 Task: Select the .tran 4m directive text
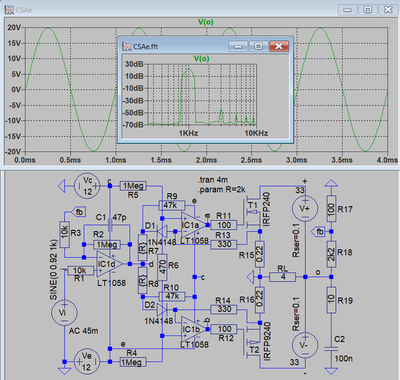point(213,180)
